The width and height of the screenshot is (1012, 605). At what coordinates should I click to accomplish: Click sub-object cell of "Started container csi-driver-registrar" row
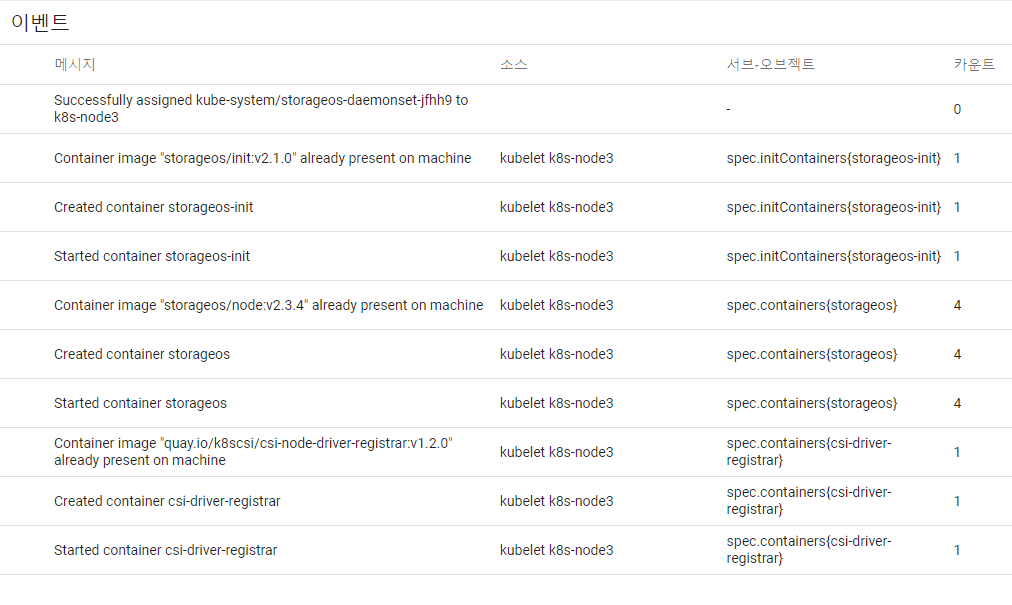click(808, 550)
